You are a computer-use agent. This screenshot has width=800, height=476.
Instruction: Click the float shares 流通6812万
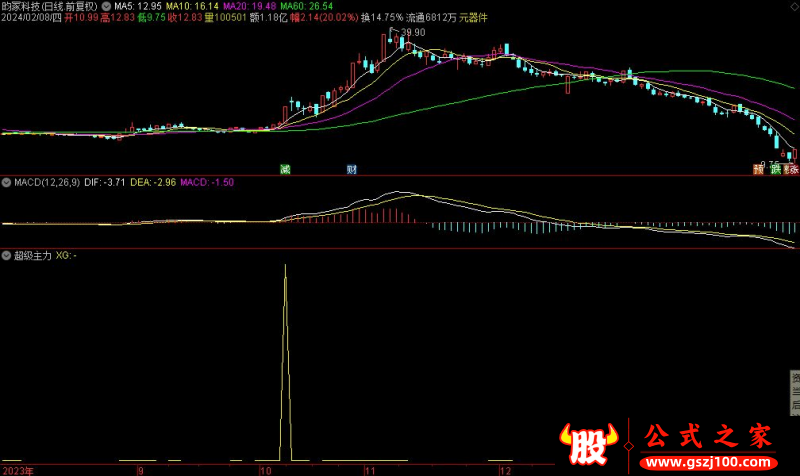coord(431,18)
